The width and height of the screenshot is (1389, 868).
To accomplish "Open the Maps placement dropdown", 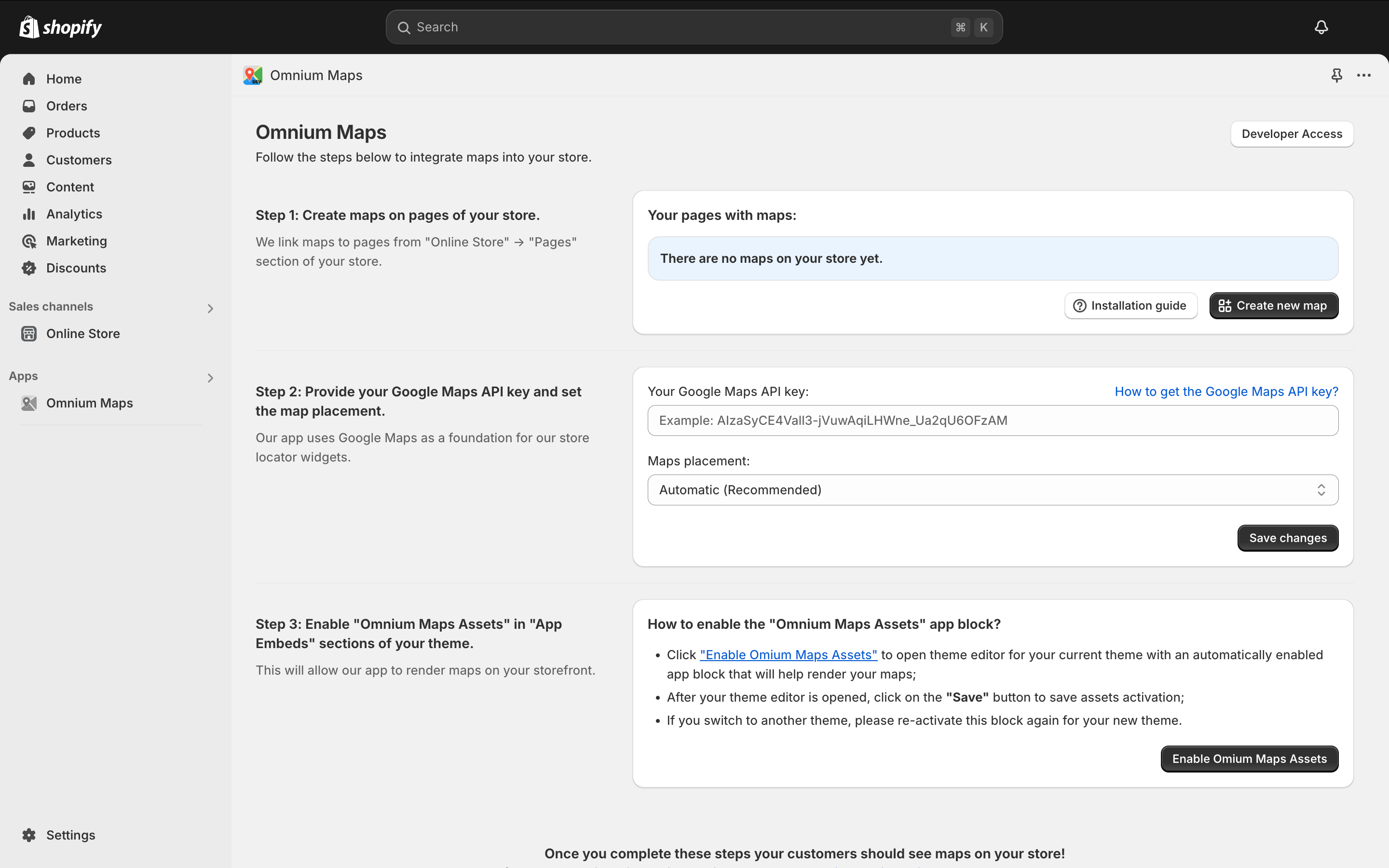I will pyautogui.click(x=993, y=489).
